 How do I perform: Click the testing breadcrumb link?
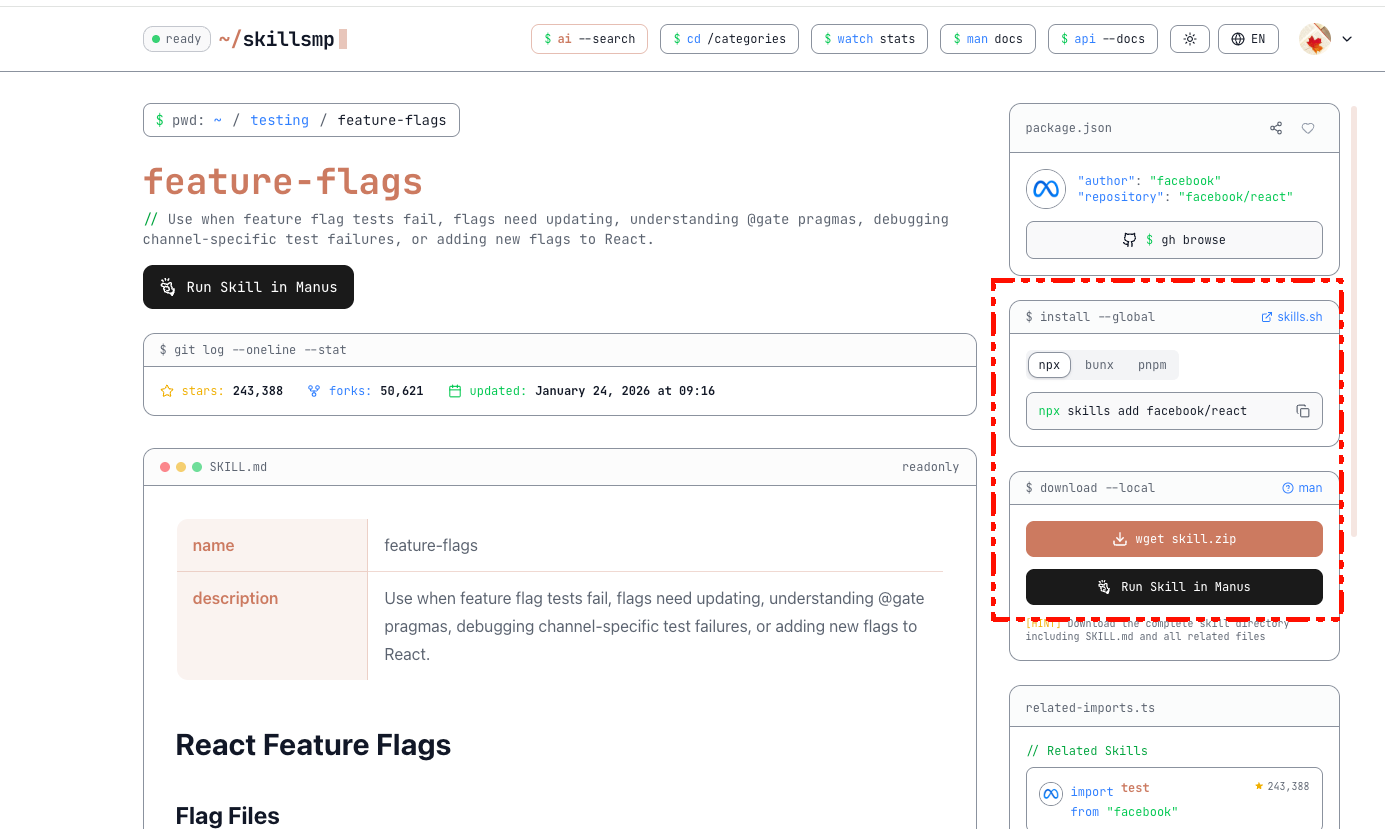(279, 120)
